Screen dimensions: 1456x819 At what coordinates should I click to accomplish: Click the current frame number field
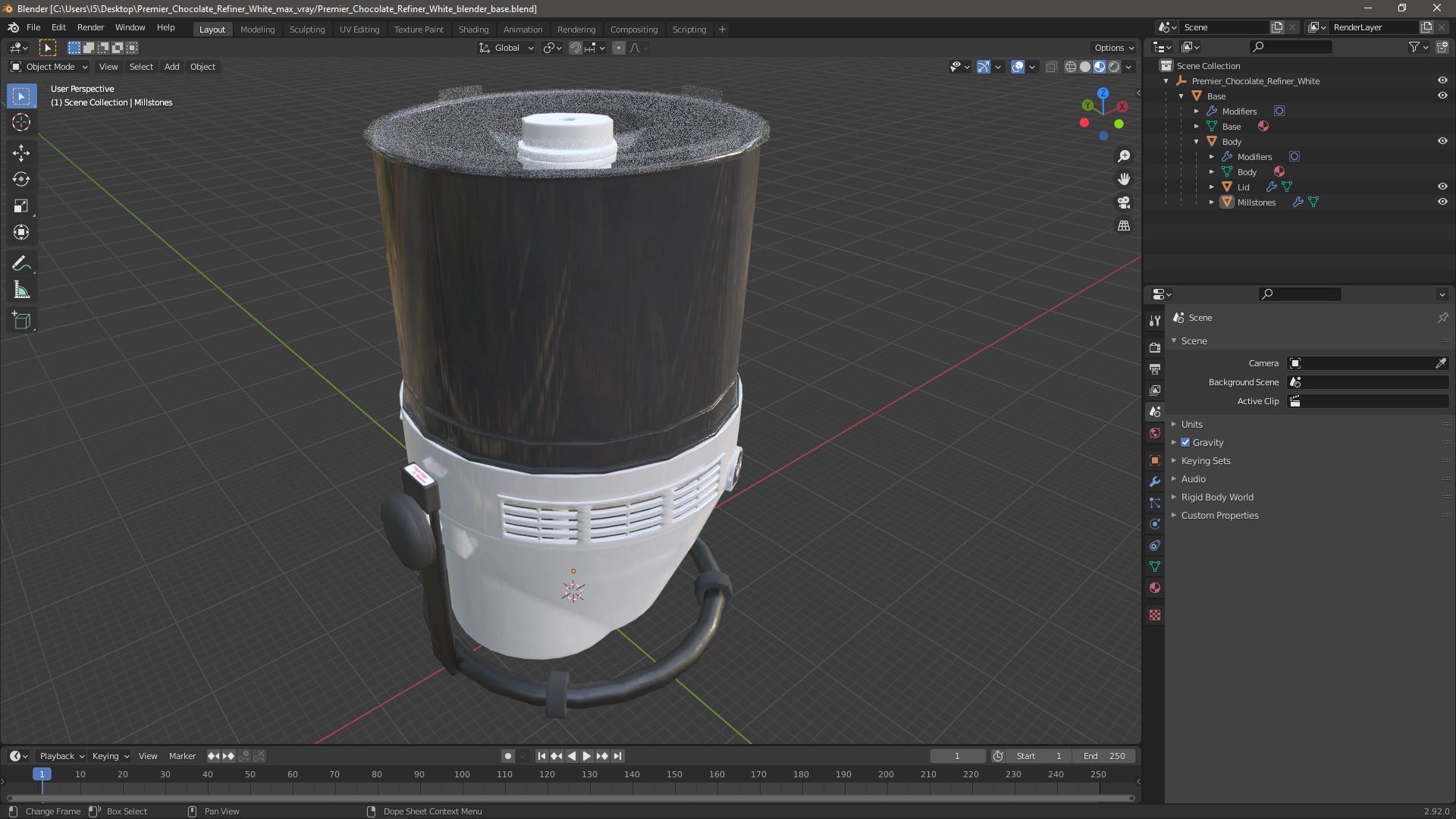click(x=958, y=756)
